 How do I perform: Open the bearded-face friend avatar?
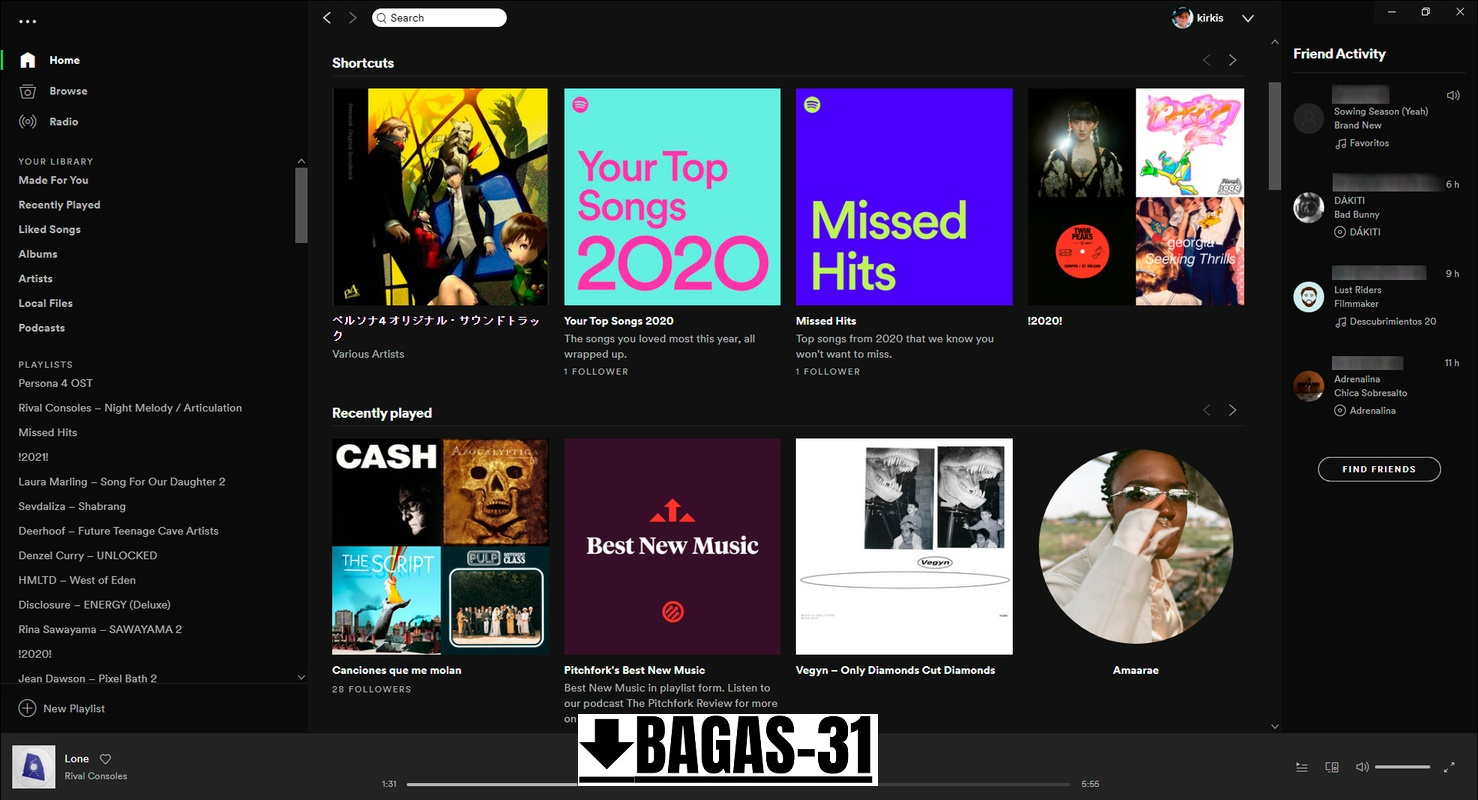point(1309,297)
